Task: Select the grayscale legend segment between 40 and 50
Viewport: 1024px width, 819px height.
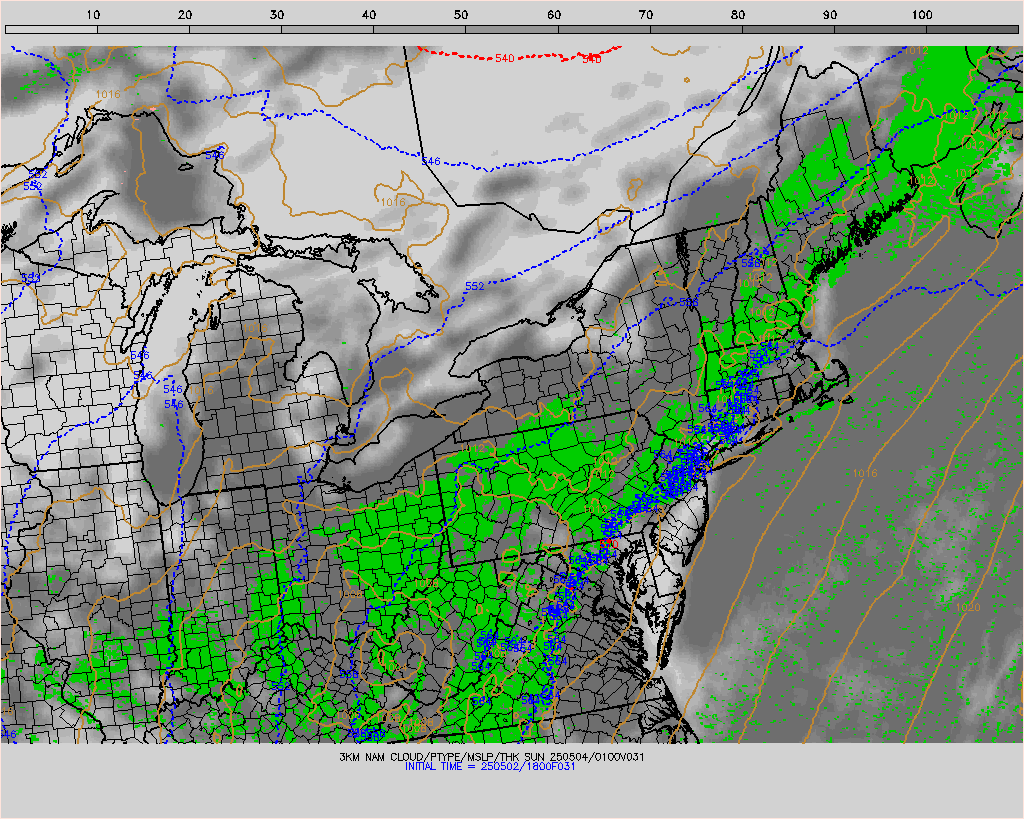Action: (x=419, y=29)
